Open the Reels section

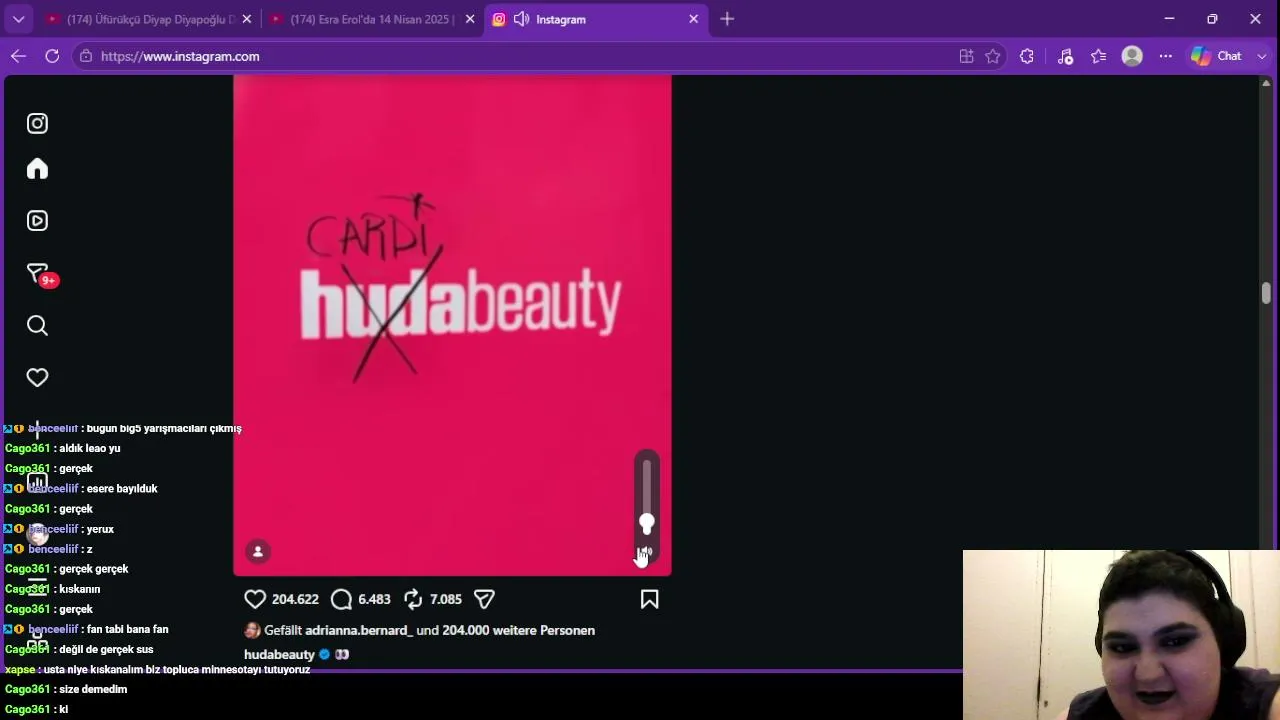(37, 221)
